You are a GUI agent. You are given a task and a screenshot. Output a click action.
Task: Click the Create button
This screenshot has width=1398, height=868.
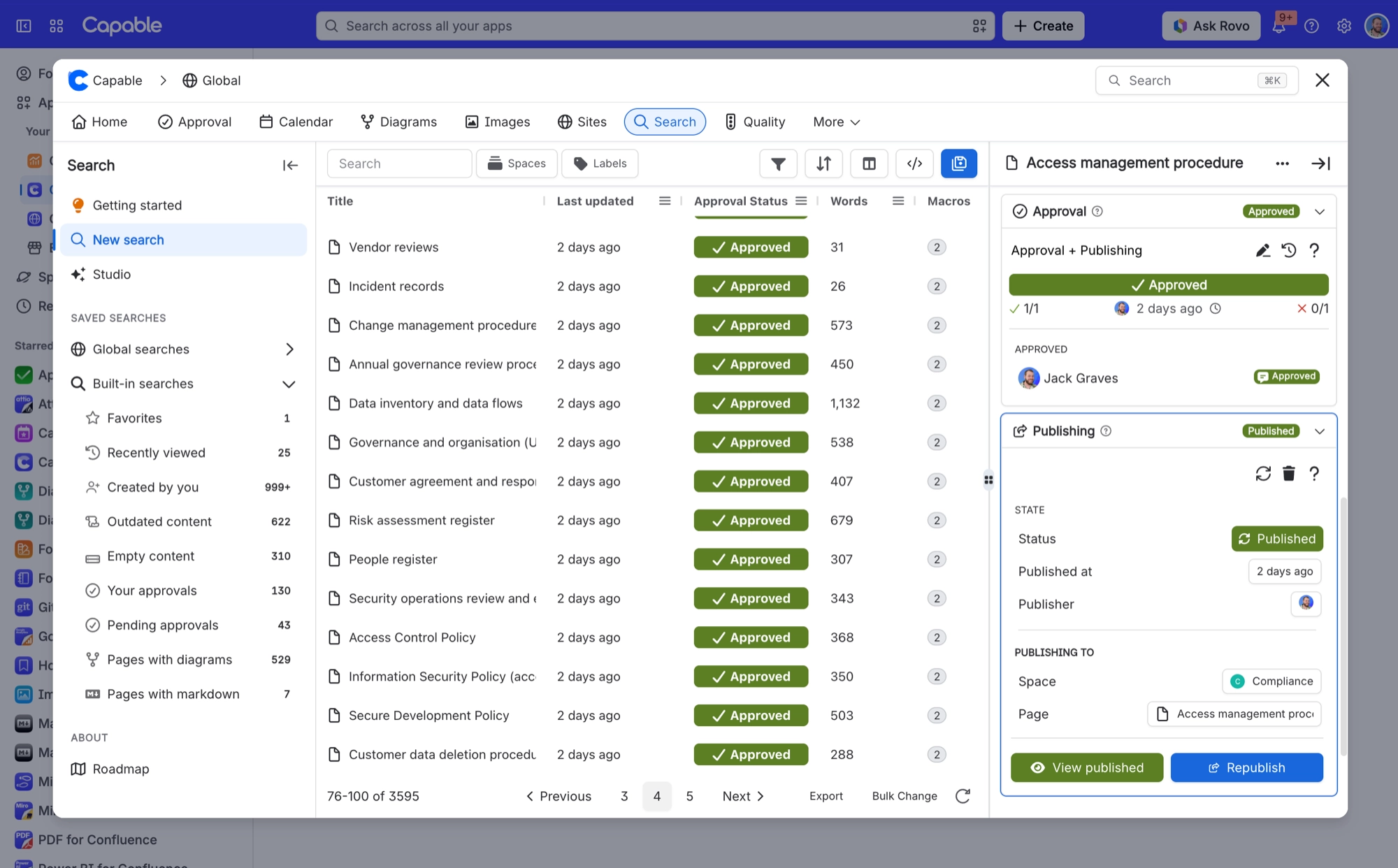tap(1043, 26)
